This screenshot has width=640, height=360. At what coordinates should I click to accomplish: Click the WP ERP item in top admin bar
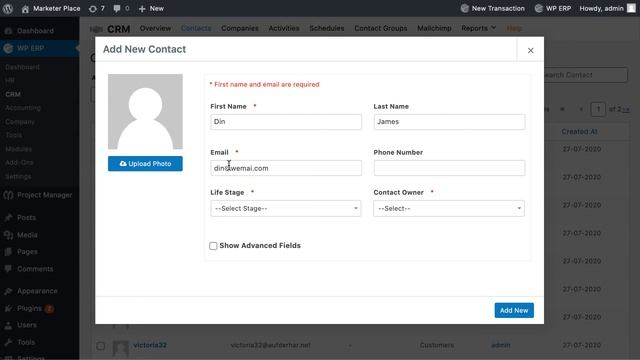[x=553, y=9]
